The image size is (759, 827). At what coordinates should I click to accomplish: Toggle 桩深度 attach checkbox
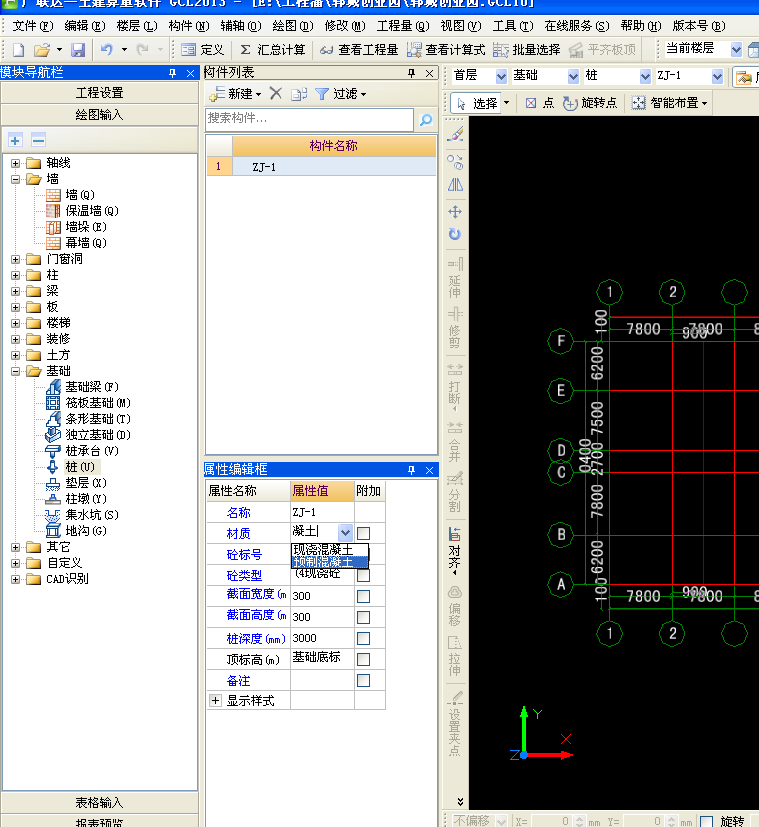(x=363, y=638)
